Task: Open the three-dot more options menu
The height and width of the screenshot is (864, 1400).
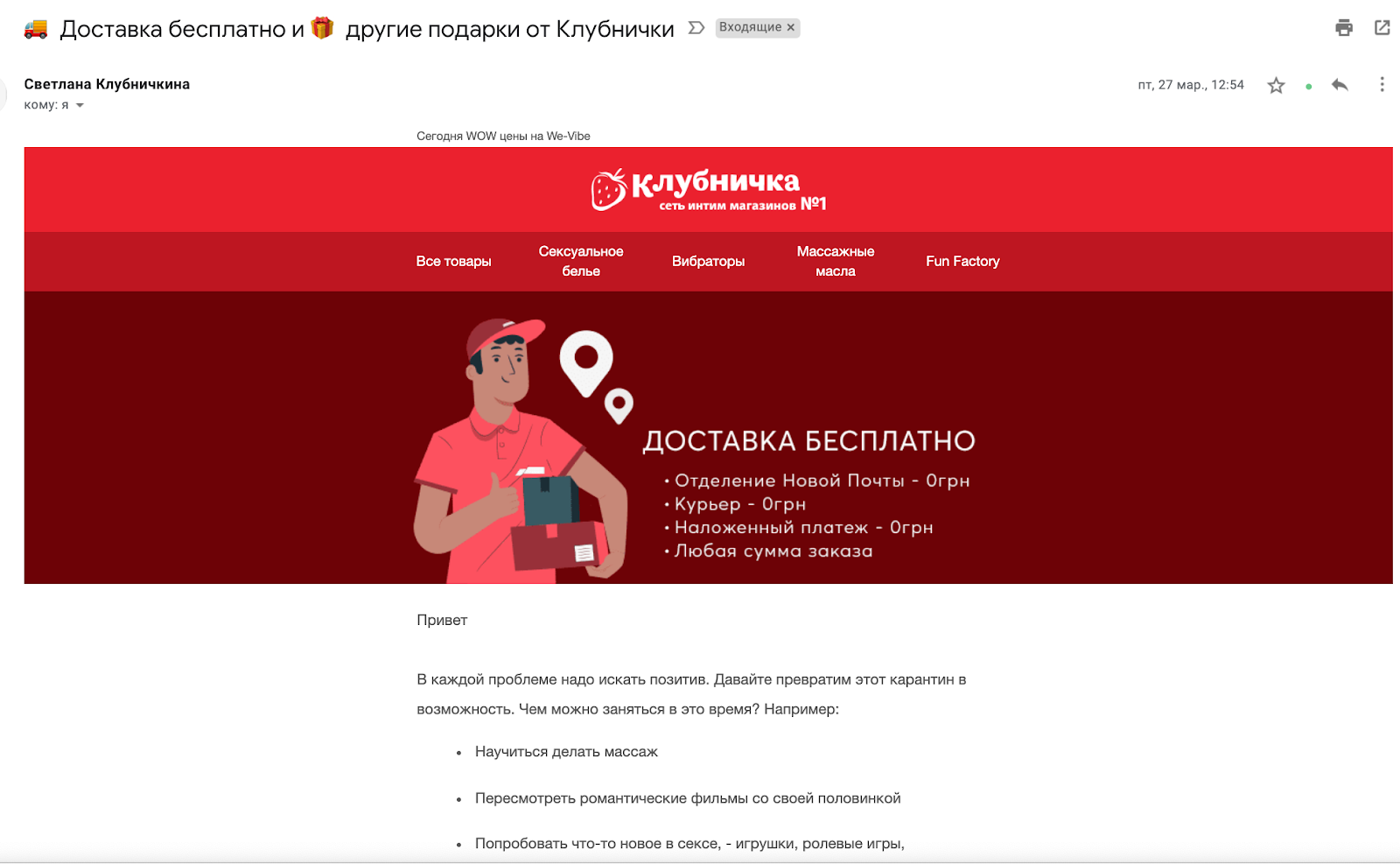Action: pyautogui.click(x=1382, y=85)
